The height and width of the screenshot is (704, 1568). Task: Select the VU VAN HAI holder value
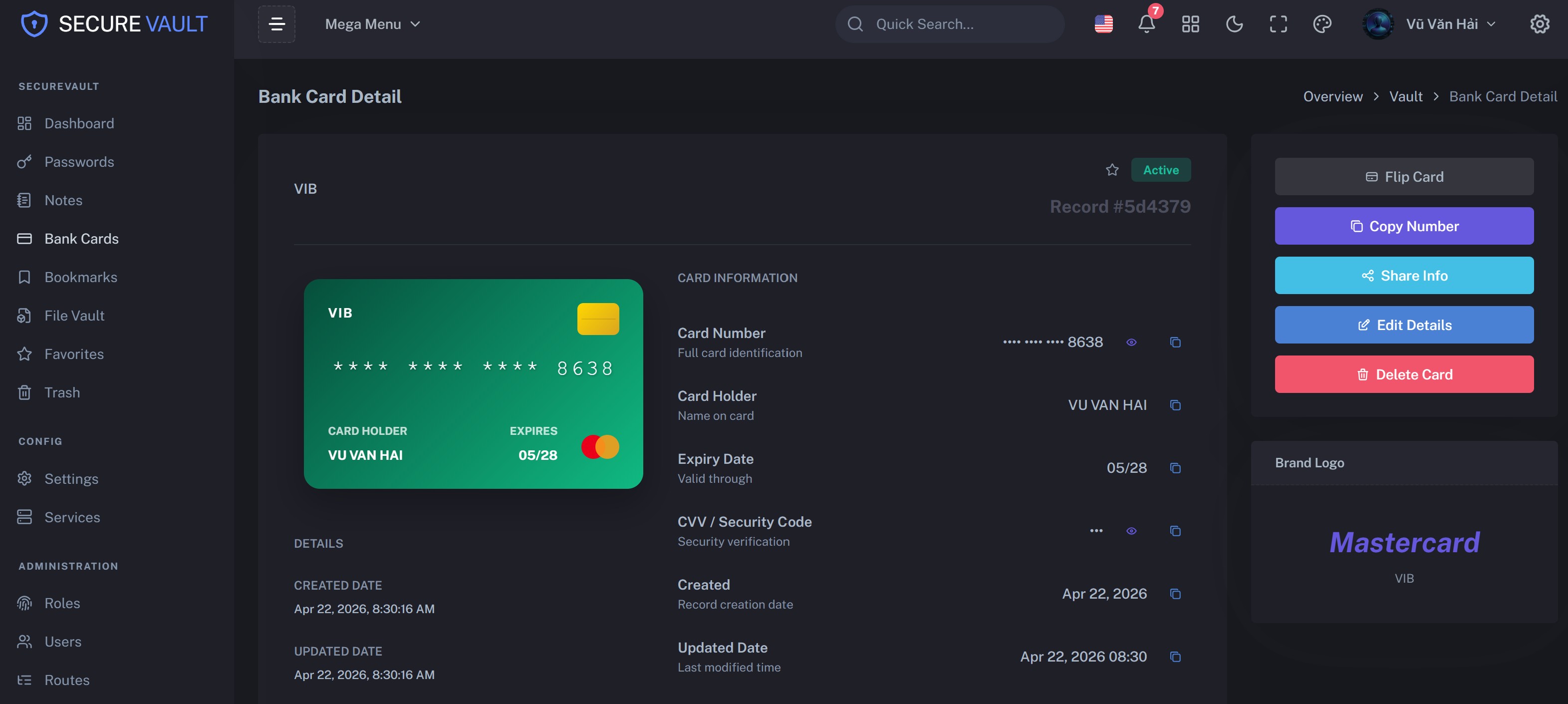click(x=1106, y=405)
